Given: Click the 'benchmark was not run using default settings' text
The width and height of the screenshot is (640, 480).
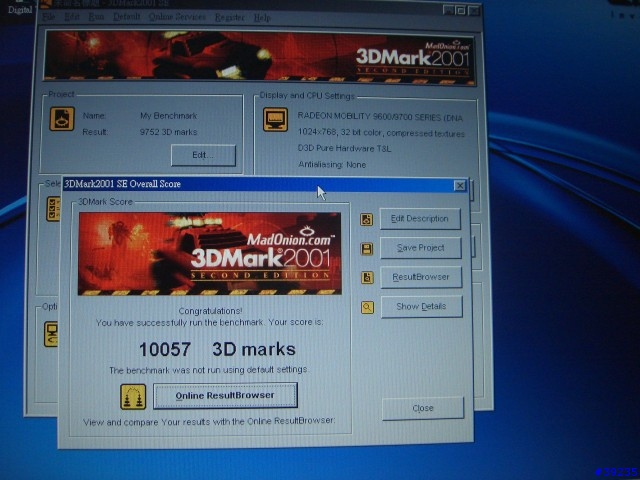Looking at the screenshot, I should point(208,370).
